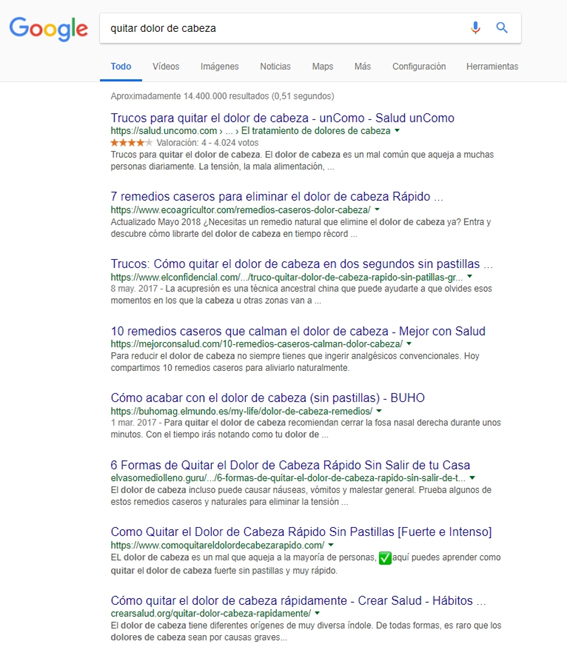567x647 pixels.
Task: Click 'Valoración: 4 - 4.024 votos' text
Action: pos(208,143)
